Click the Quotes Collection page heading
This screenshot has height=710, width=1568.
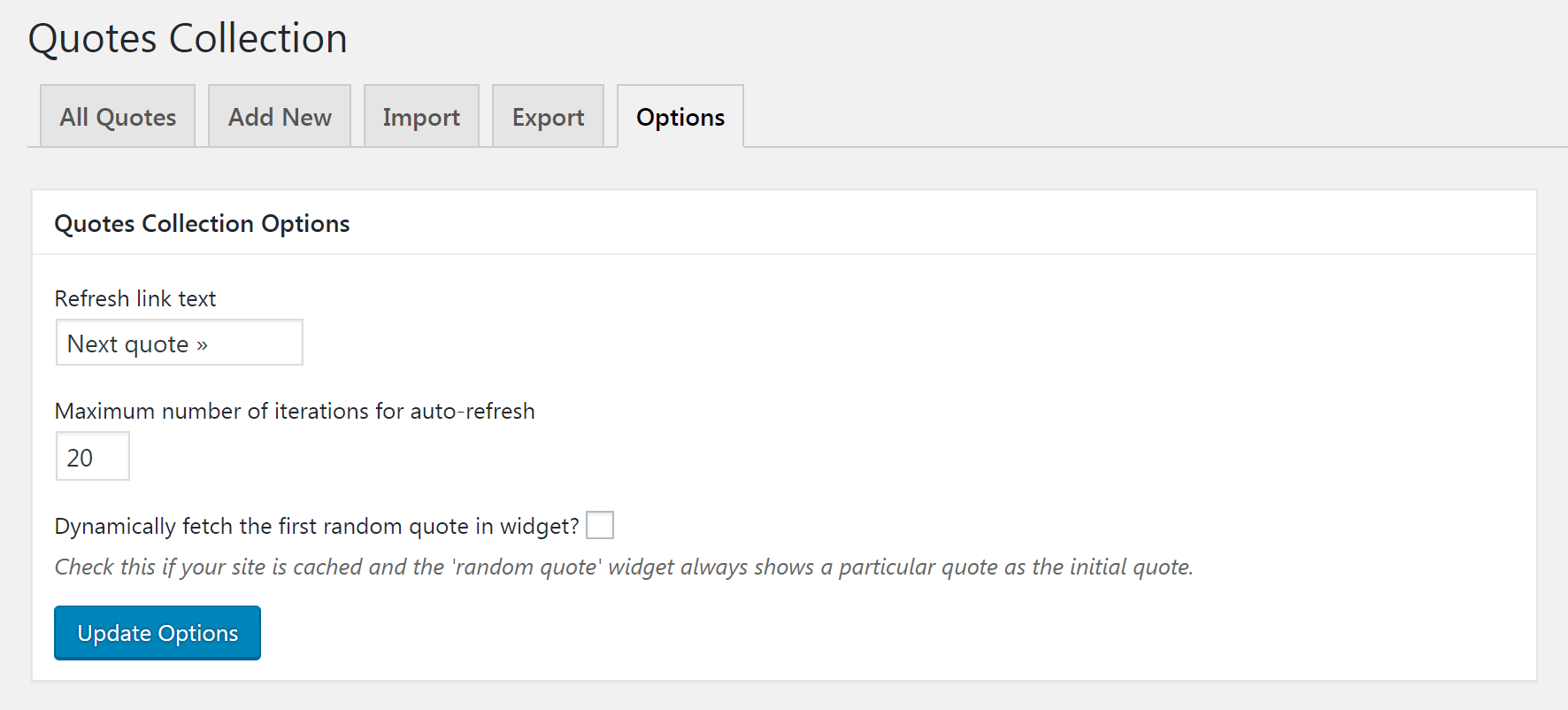(x=187, y=37)
